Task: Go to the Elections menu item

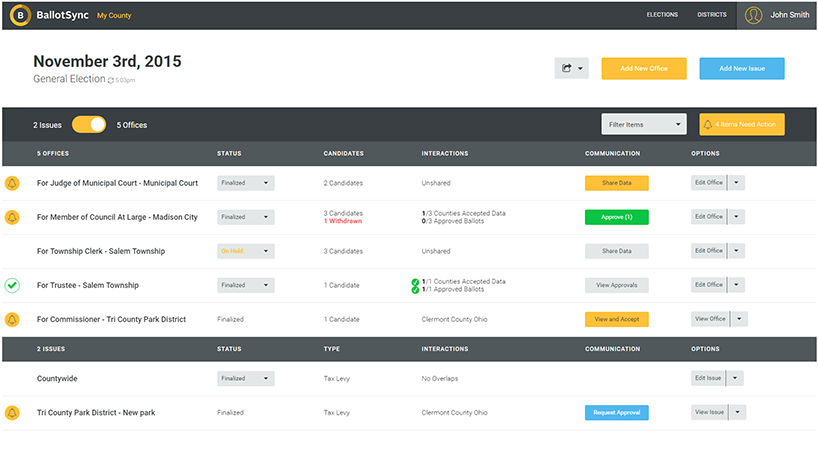Action: 662,15
